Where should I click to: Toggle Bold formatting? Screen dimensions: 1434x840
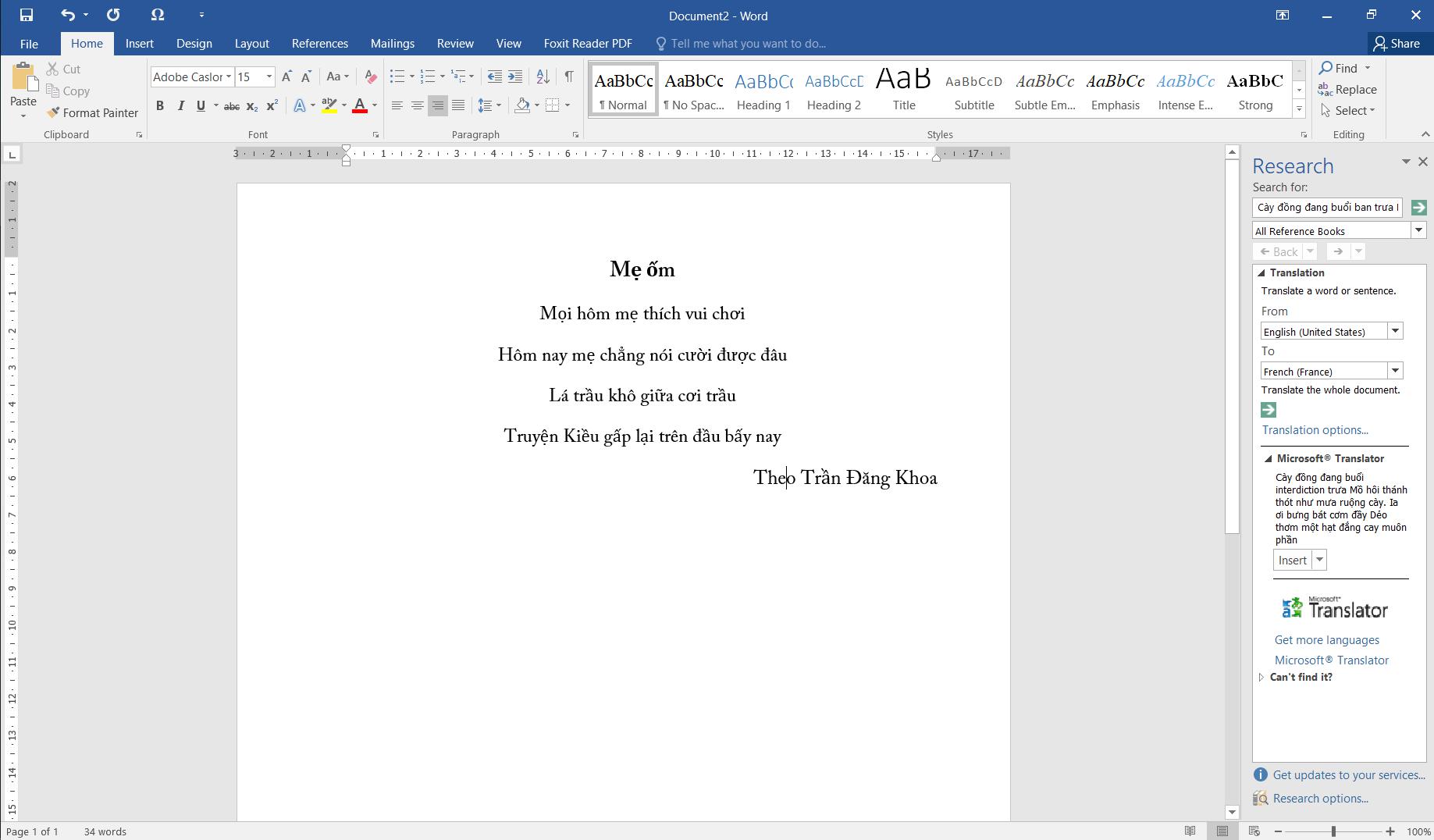160,106
